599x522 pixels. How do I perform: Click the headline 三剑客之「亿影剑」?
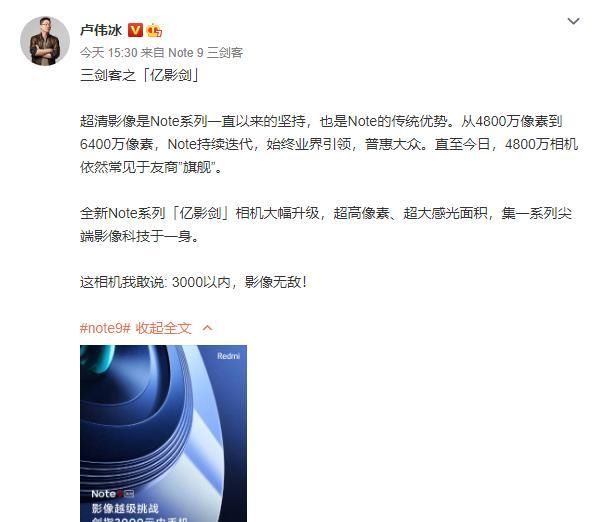[x=140, y=75]
